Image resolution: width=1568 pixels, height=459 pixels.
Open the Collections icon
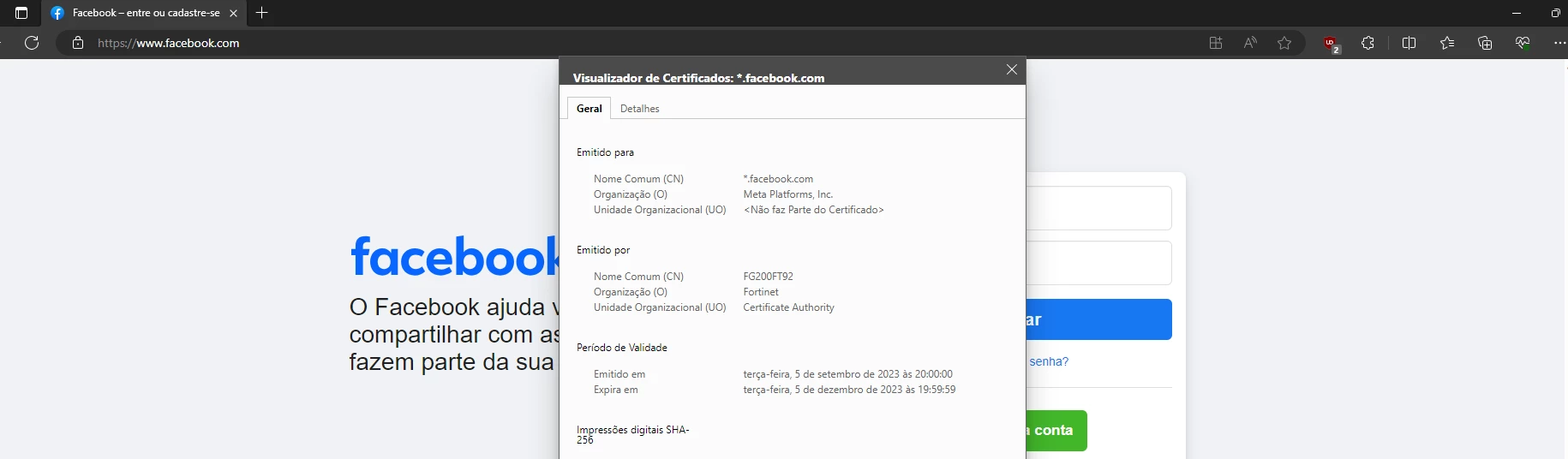click(1485, 43)
